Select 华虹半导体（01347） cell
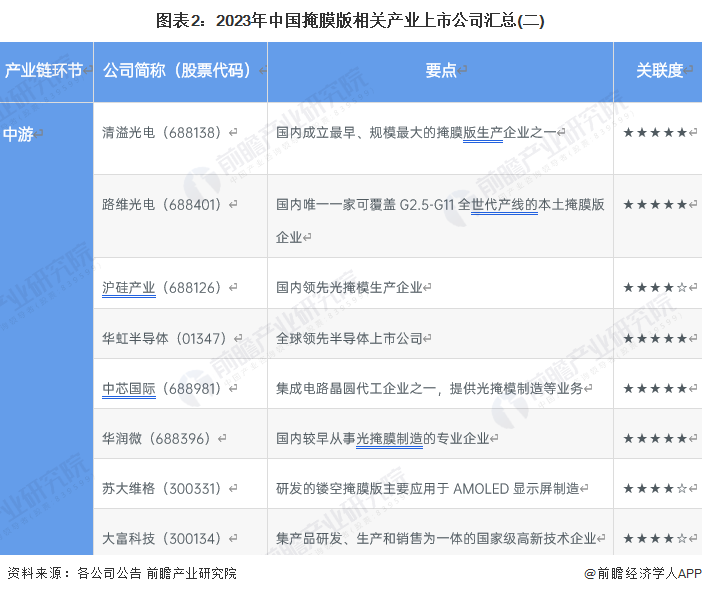The image size is (702, 594). [180, 333]
